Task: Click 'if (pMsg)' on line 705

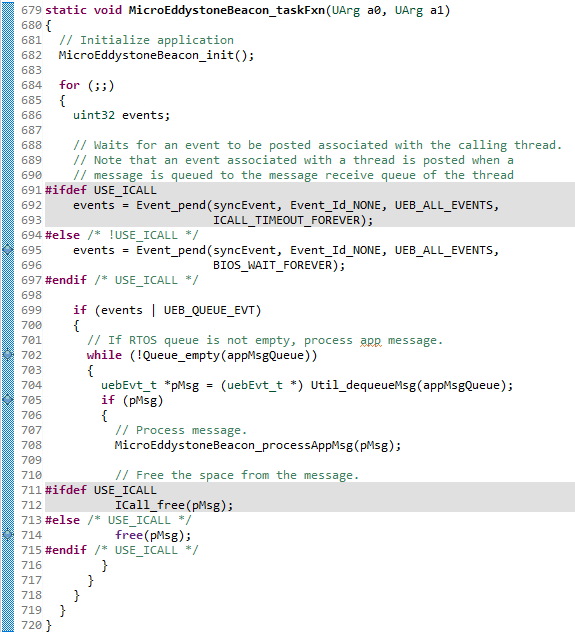Action: pyautogui.click(x=132, y=400)
